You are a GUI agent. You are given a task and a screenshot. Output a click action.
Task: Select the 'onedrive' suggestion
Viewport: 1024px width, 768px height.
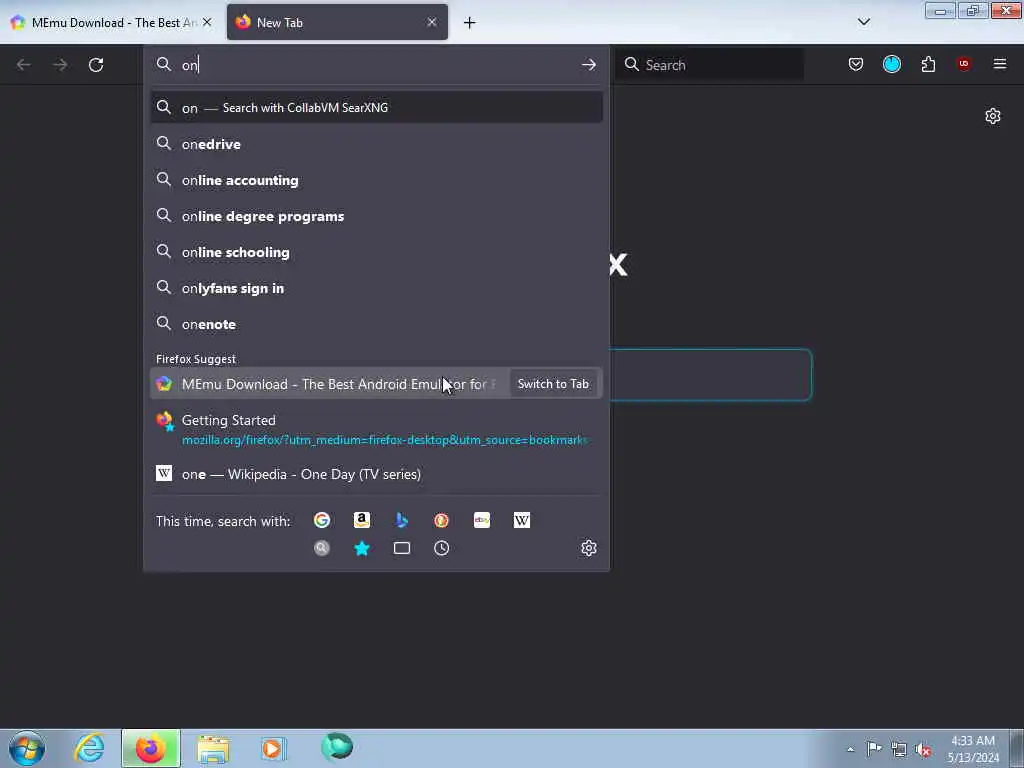(x=377, y=144)
